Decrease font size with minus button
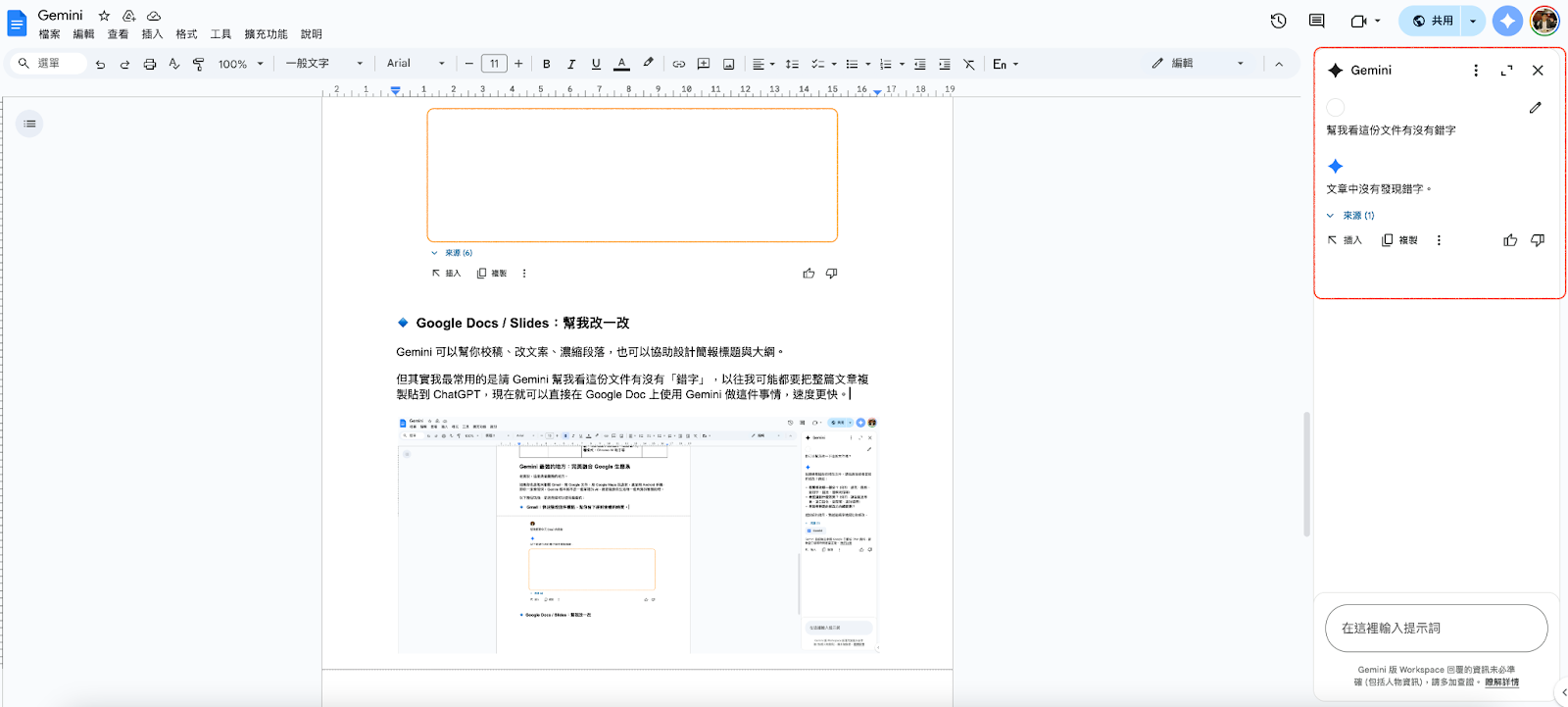Viewport: 1568px width, 707px height. pyautogui.click(x=468, y=64)
